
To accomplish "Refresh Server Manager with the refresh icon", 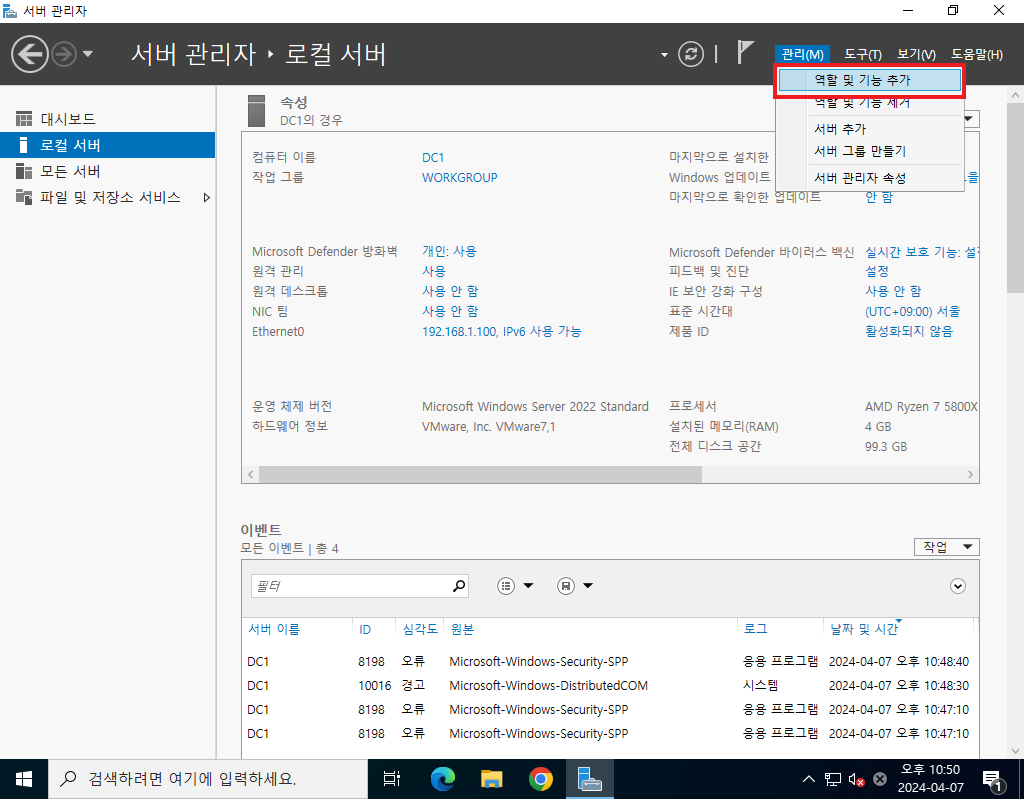I will (691, 54).
